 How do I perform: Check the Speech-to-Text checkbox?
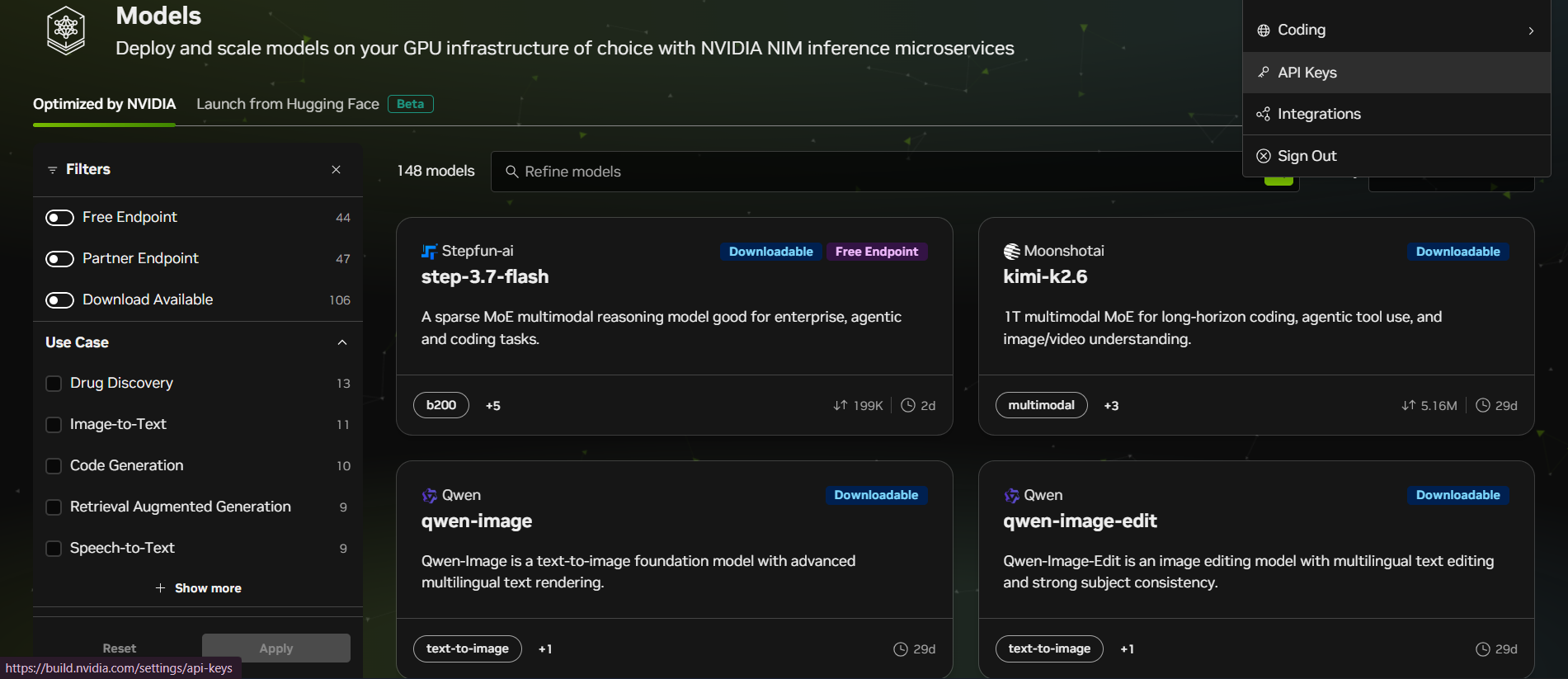tap(54, 549)
